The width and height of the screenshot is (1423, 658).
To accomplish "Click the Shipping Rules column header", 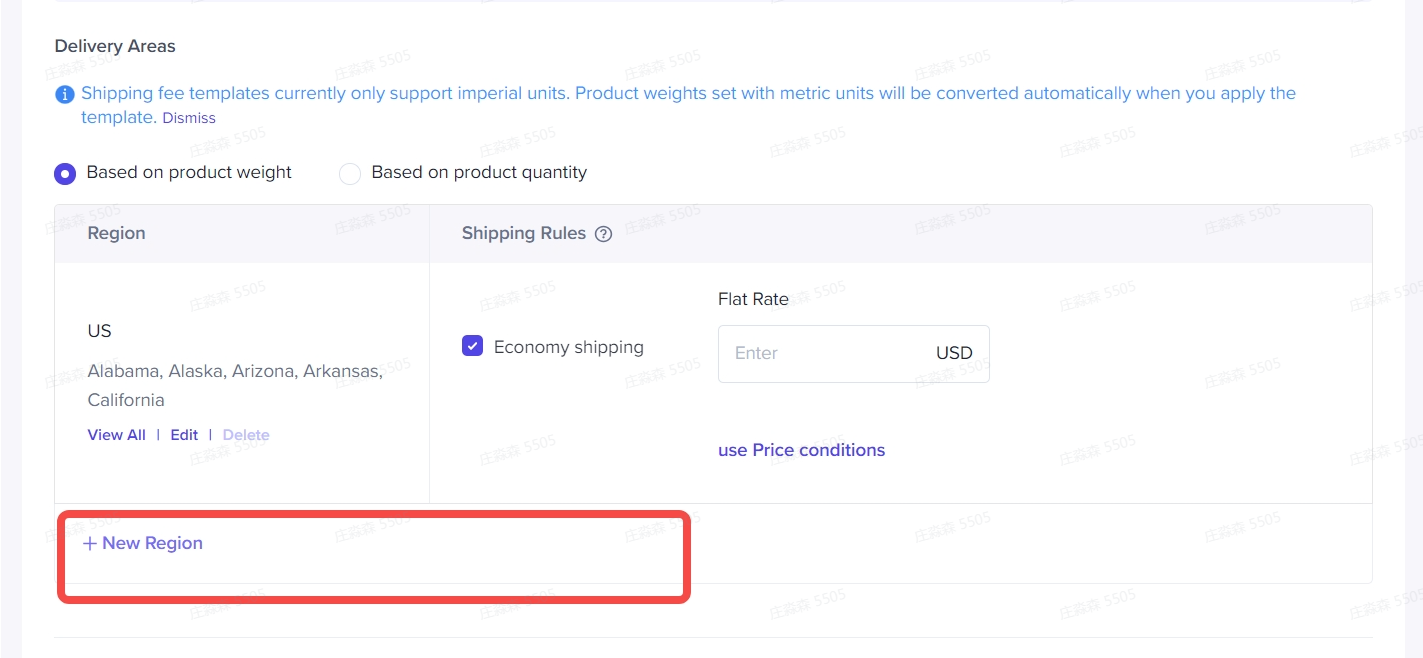I will 523,233.
